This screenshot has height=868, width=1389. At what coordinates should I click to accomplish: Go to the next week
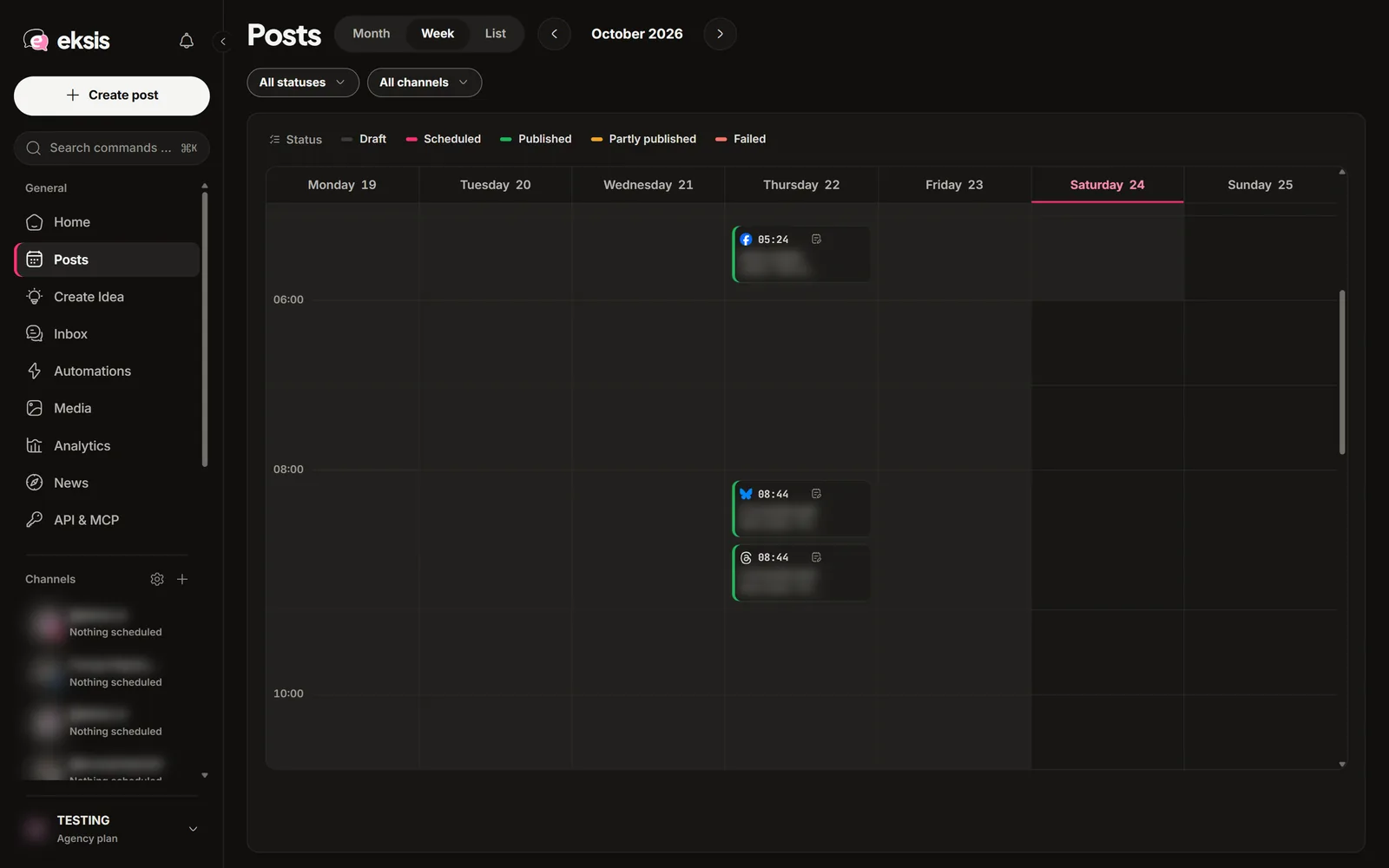tap(720, 34)
